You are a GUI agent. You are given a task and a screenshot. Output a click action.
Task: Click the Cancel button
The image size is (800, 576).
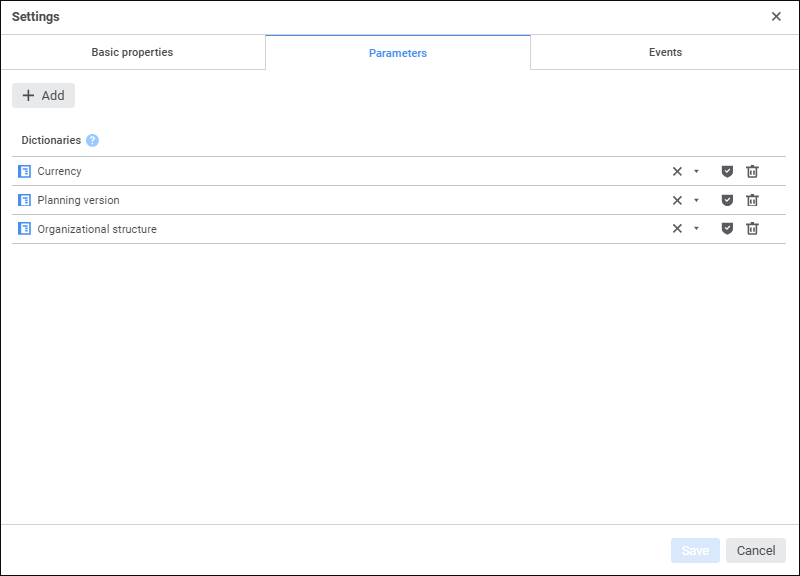[756, 550]
